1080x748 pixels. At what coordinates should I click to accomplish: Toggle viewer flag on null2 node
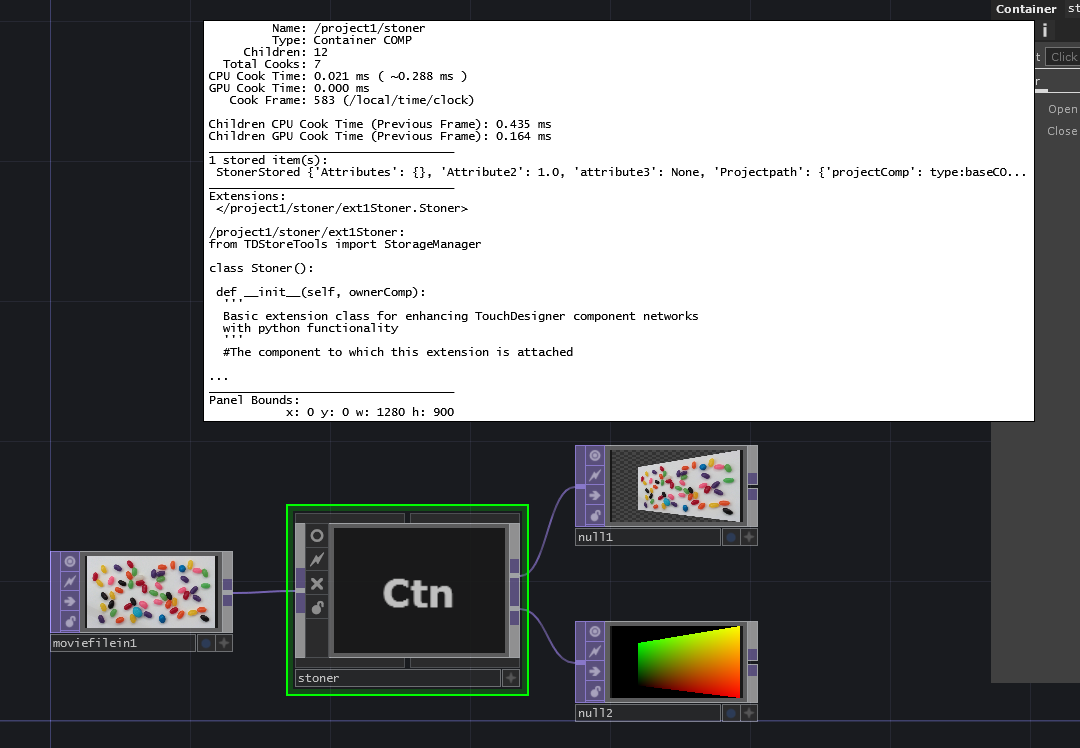coord(595,632)
